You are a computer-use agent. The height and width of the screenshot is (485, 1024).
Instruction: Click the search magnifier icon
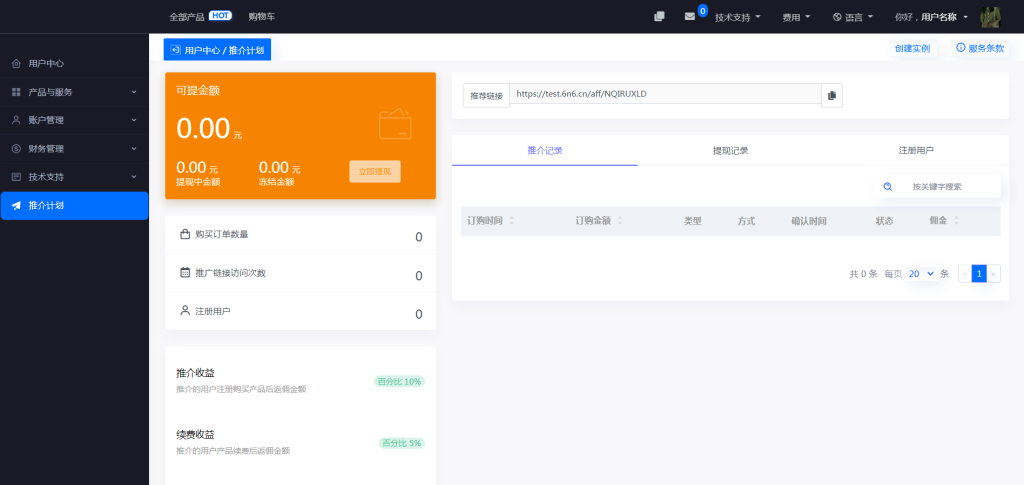tap(888, 187)
